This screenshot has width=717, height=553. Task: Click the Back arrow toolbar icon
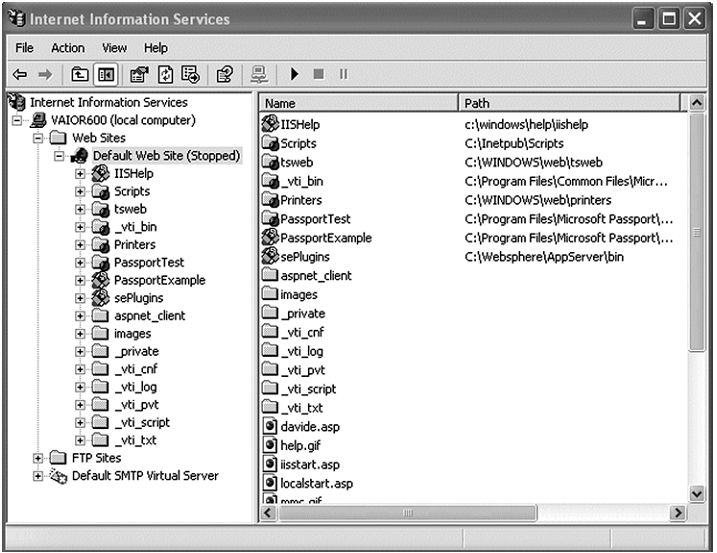[20, 74]
